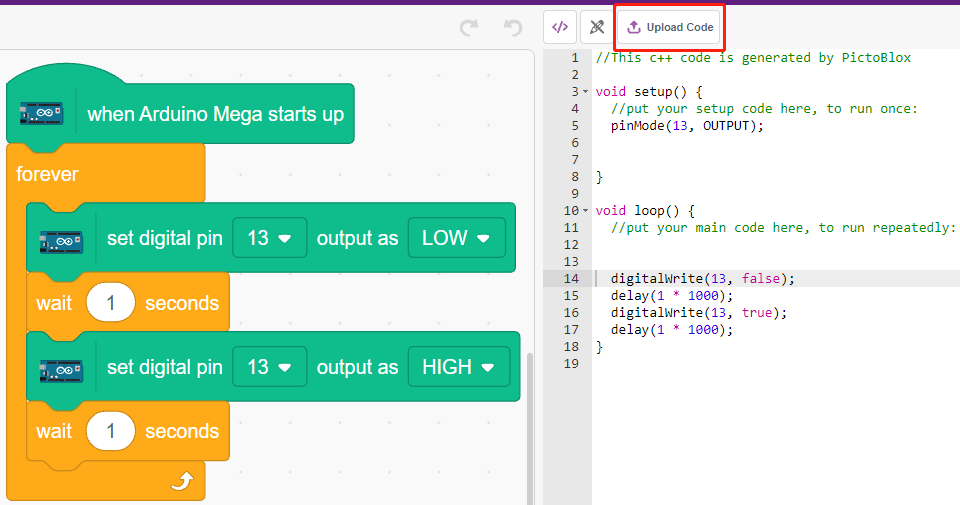Click first wait block's seconds value field
Viewport: 960px width, 505px height.
tap(111, 302)
